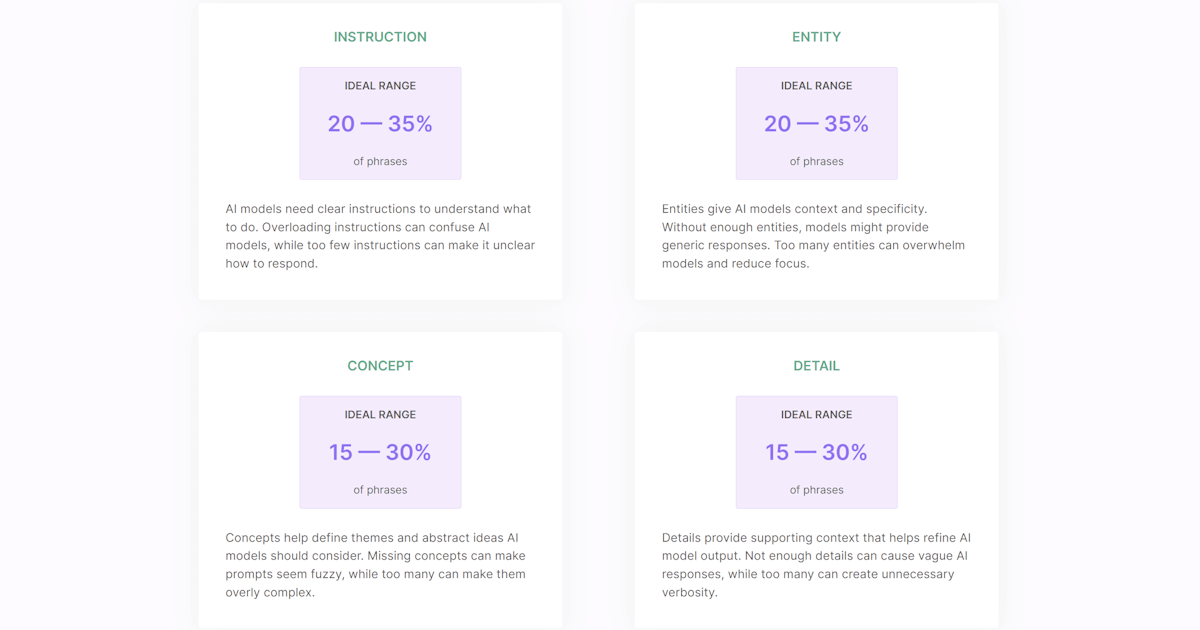1200x630 pixels.
Task: Click the Instruction description about clear instructions
Action: point(380,236)
